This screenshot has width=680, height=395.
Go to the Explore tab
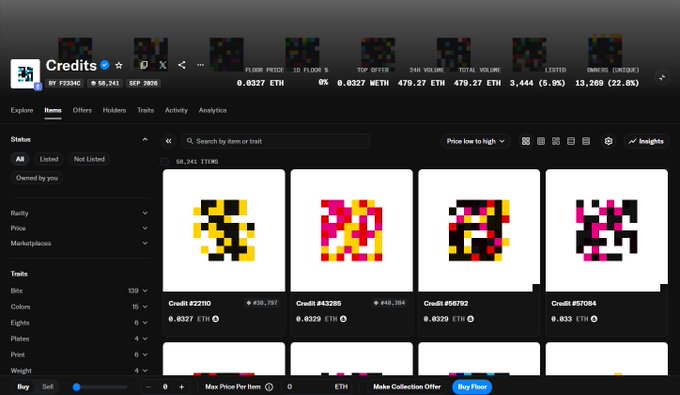[x=22, y=110]
